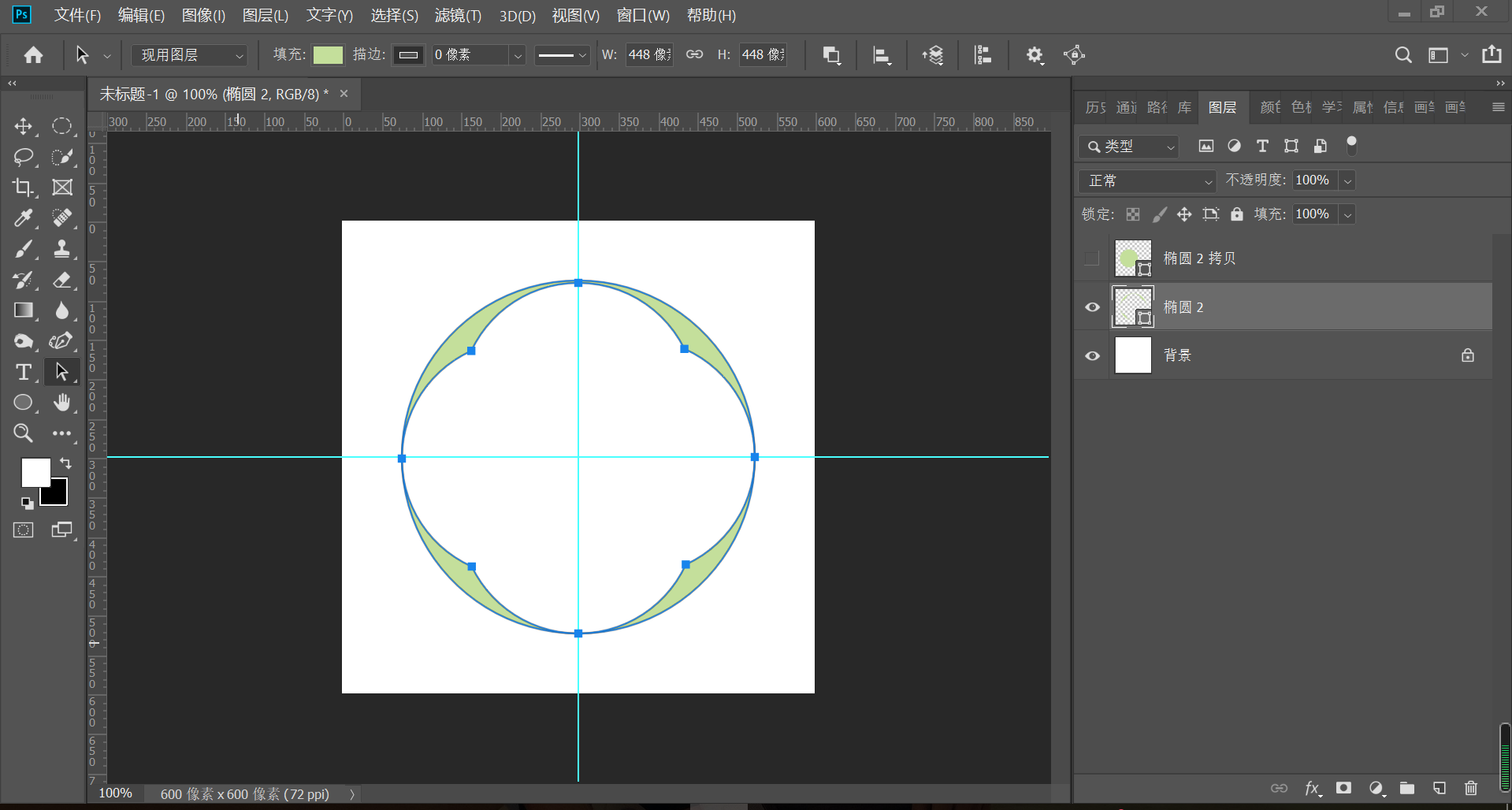Toggle lock image pixels brush icon
The height and width of the screenshot is (810, 1512).
(x=1159, y=214)
